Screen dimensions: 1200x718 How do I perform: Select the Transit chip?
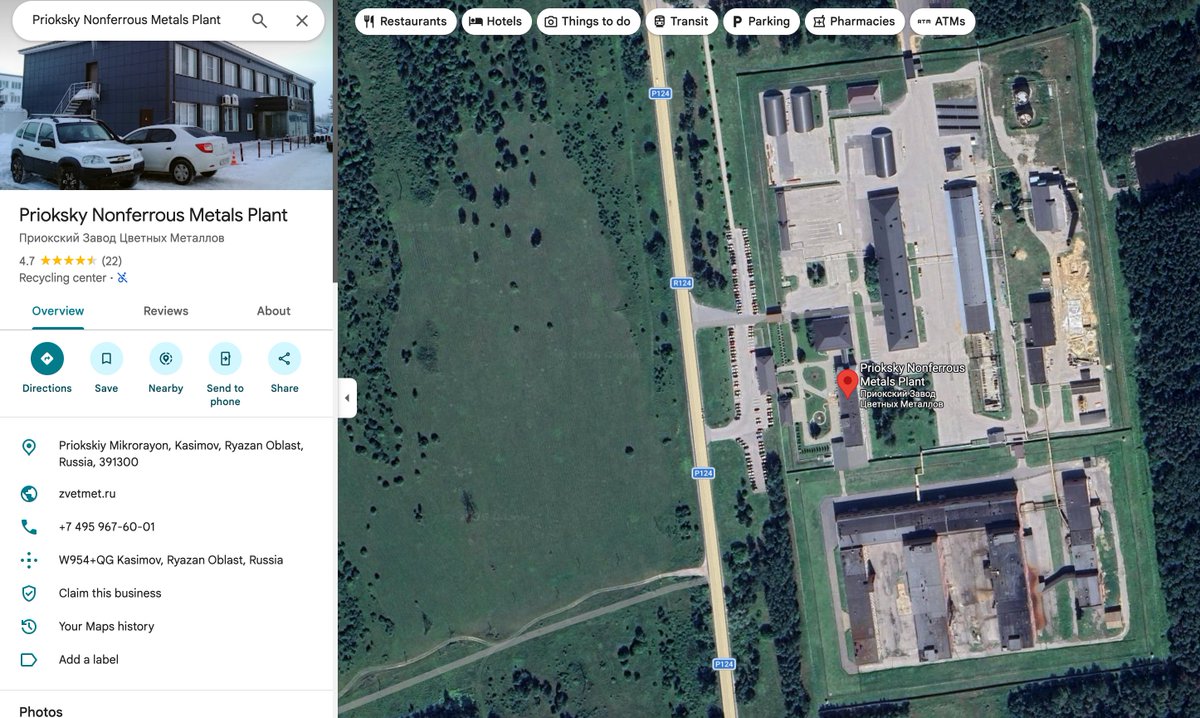[681, 21]
